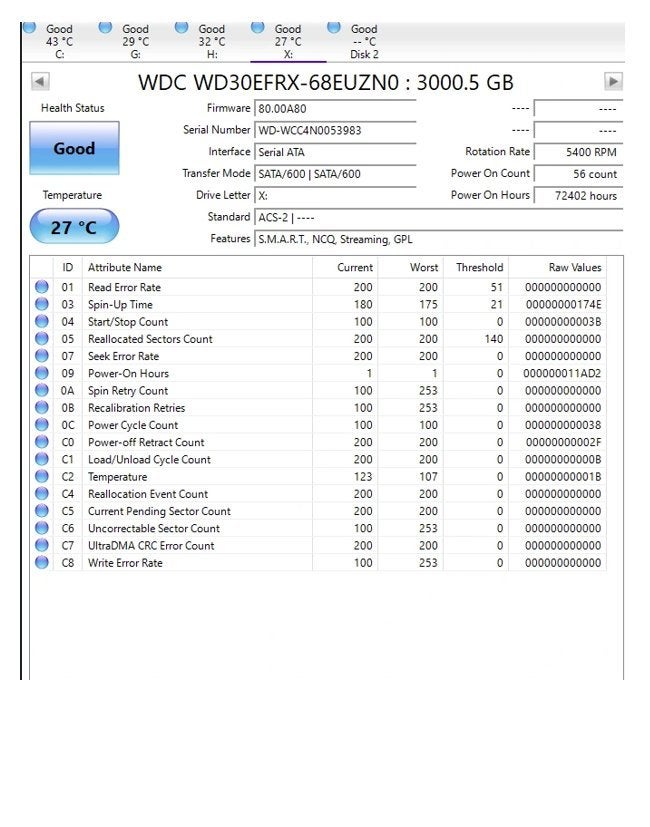The height and width of the screenshot is (827, 650).
Task: Click the G: drive status orb in top bar
Action: pyautogui.click(x=106, y=26)
